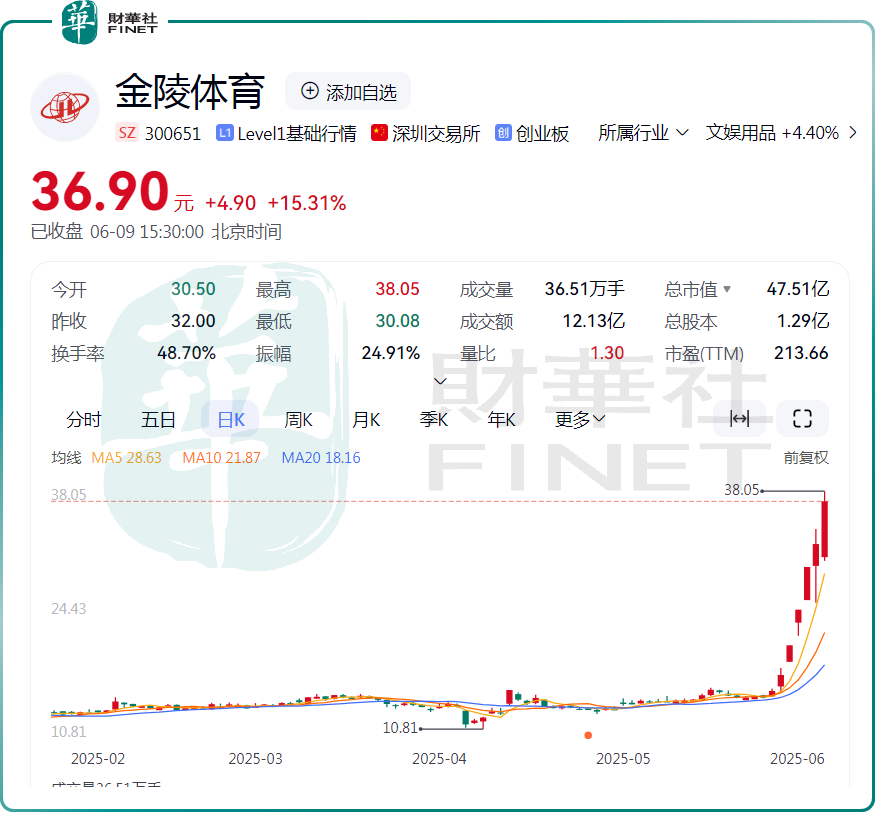Click 振幅 value 24.91%

pyautogui.click(x=391, y=353)
